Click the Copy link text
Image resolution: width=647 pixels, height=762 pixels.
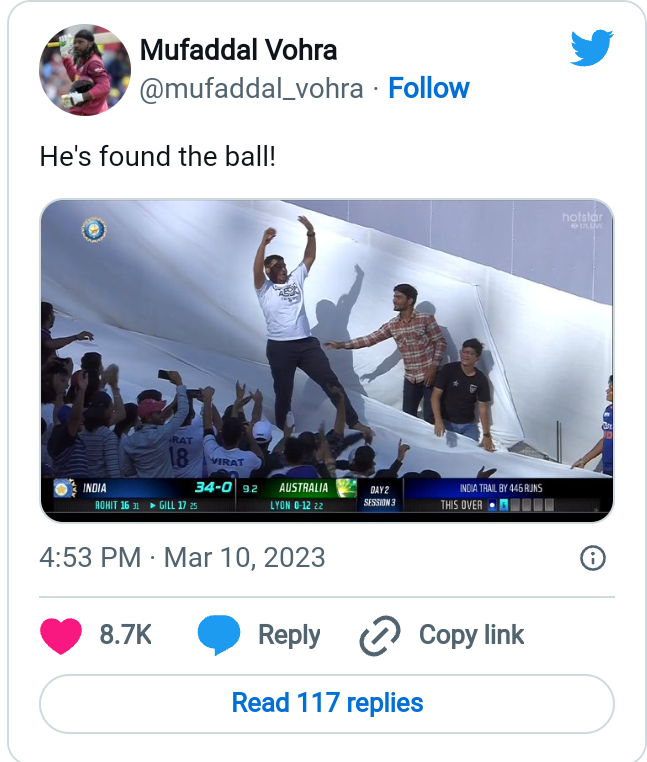tap(471, 635)
